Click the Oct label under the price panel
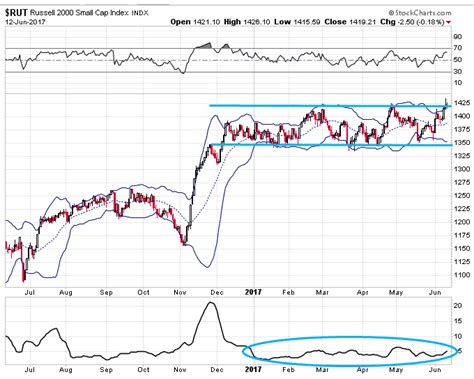474x379 pixels. [143, 292]
